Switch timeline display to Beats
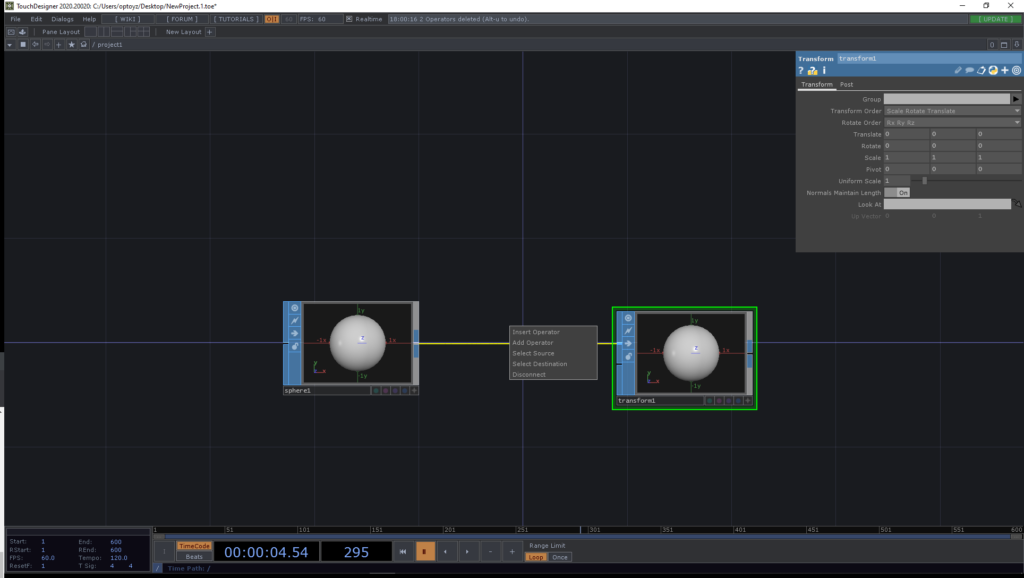Screen dimensions: 1024x578 pyautogui.click(x=194, y=556)
